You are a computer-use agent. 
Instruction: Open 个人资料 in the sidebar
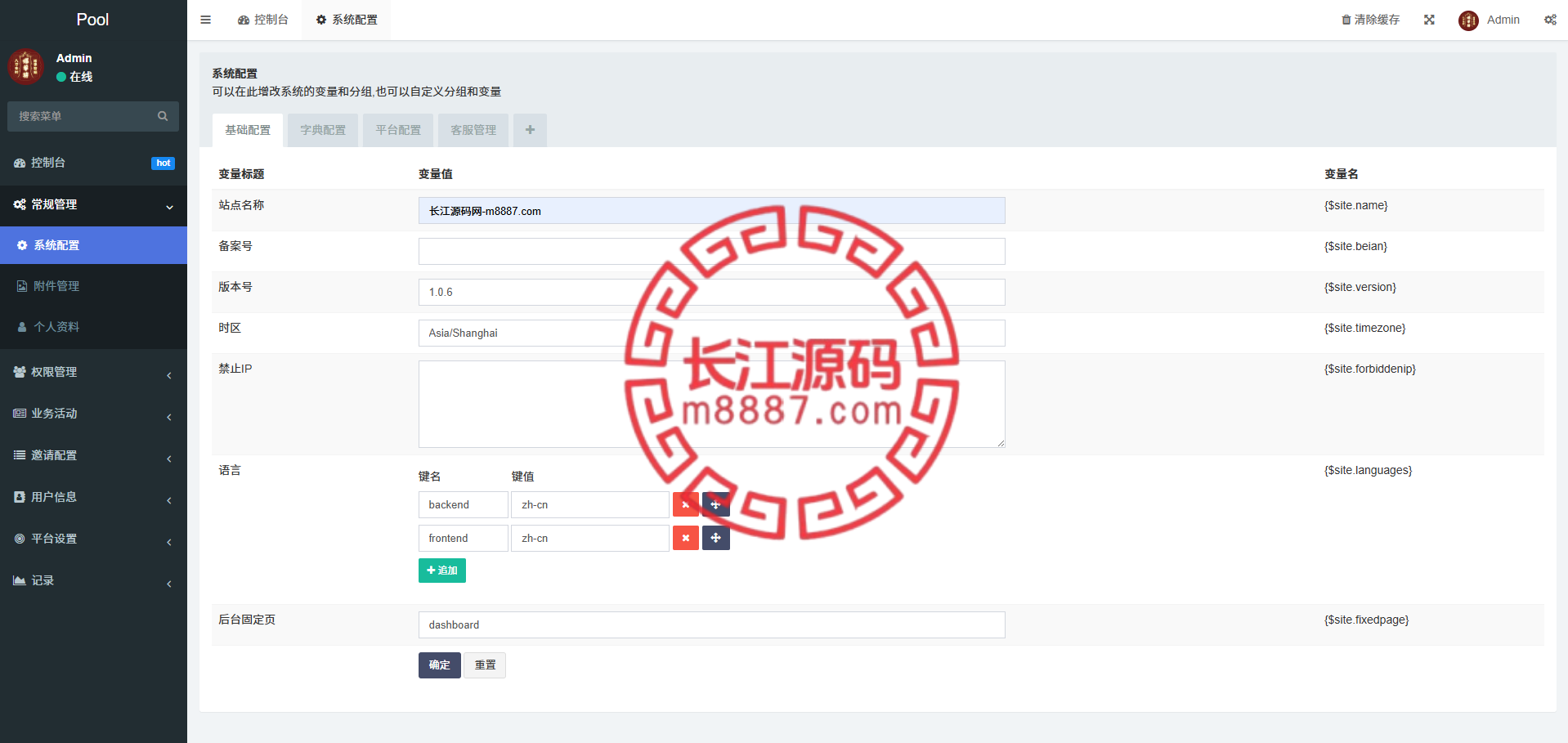point(93,327)
